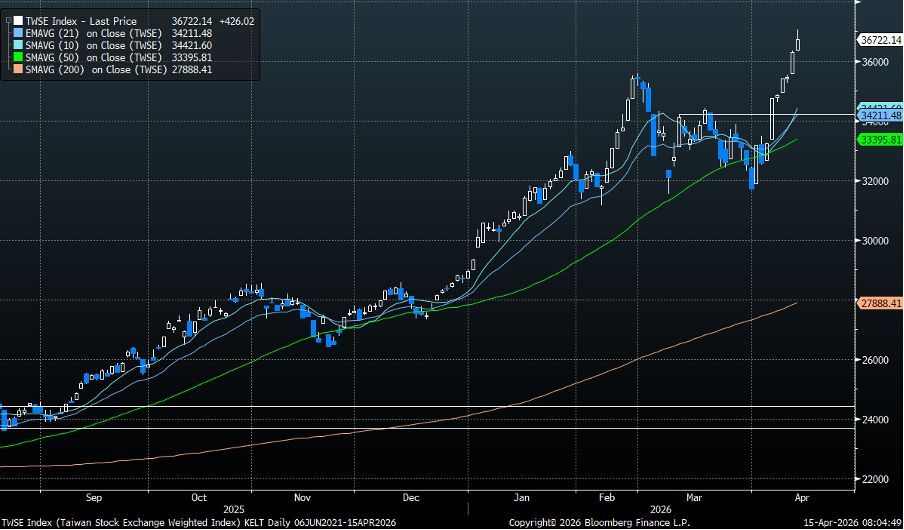Click the 15-Apr-2026 08:04:49 timestamp
The width and height of the screenshot is (904, 530).
853,523
